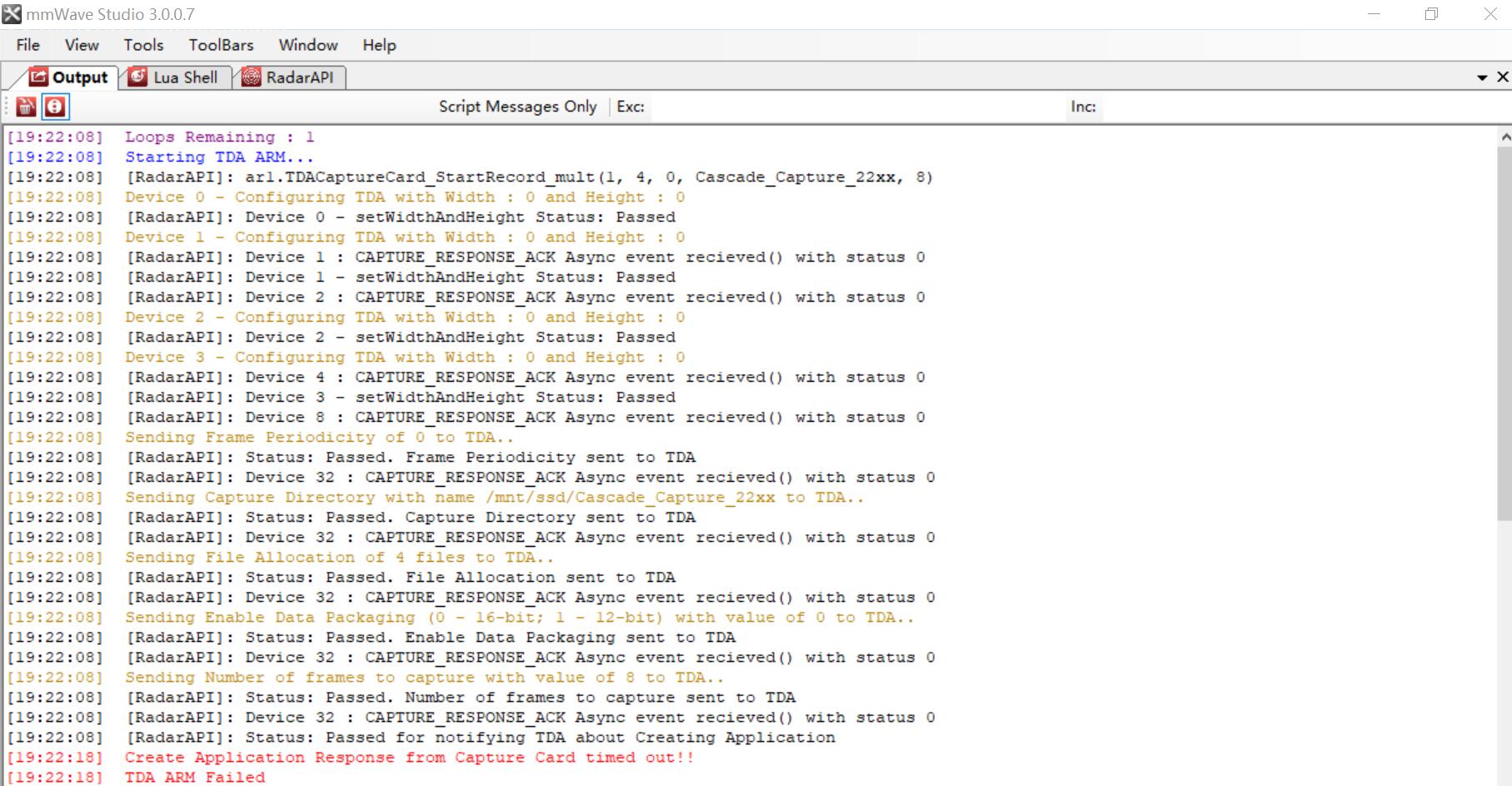Open the File menu
This screenshot has width=1512, height=786.
pyautogui.click(x=28, y=45)
